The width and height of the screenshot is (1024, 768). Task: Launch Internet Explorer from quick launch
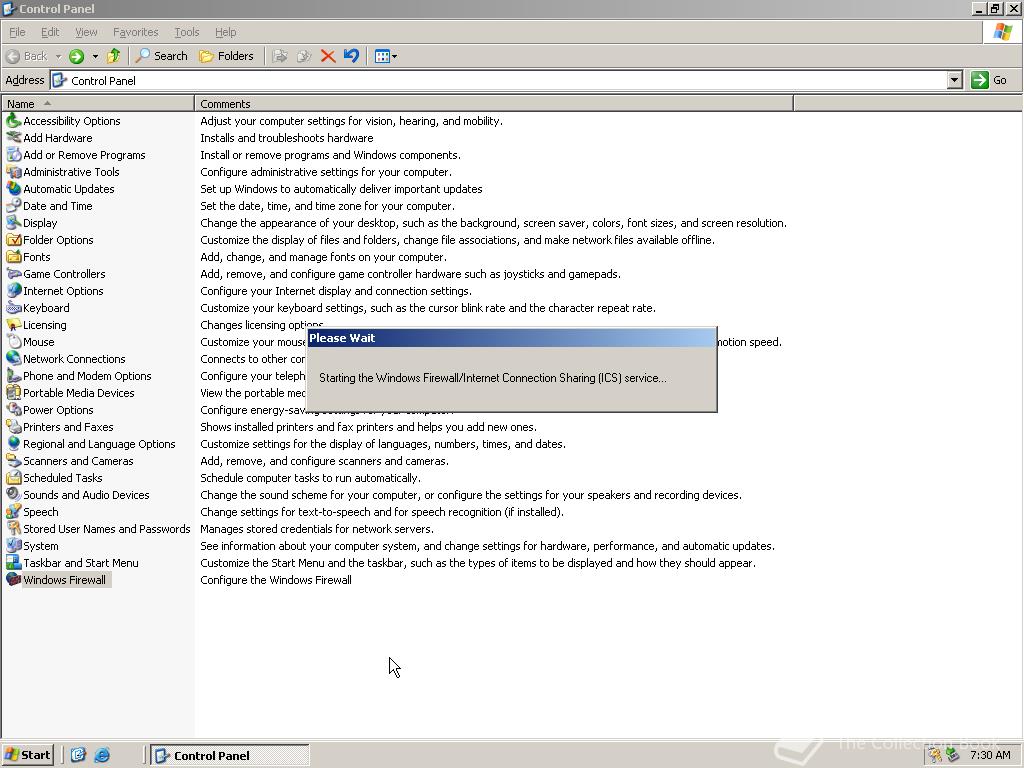pos(102,755)
